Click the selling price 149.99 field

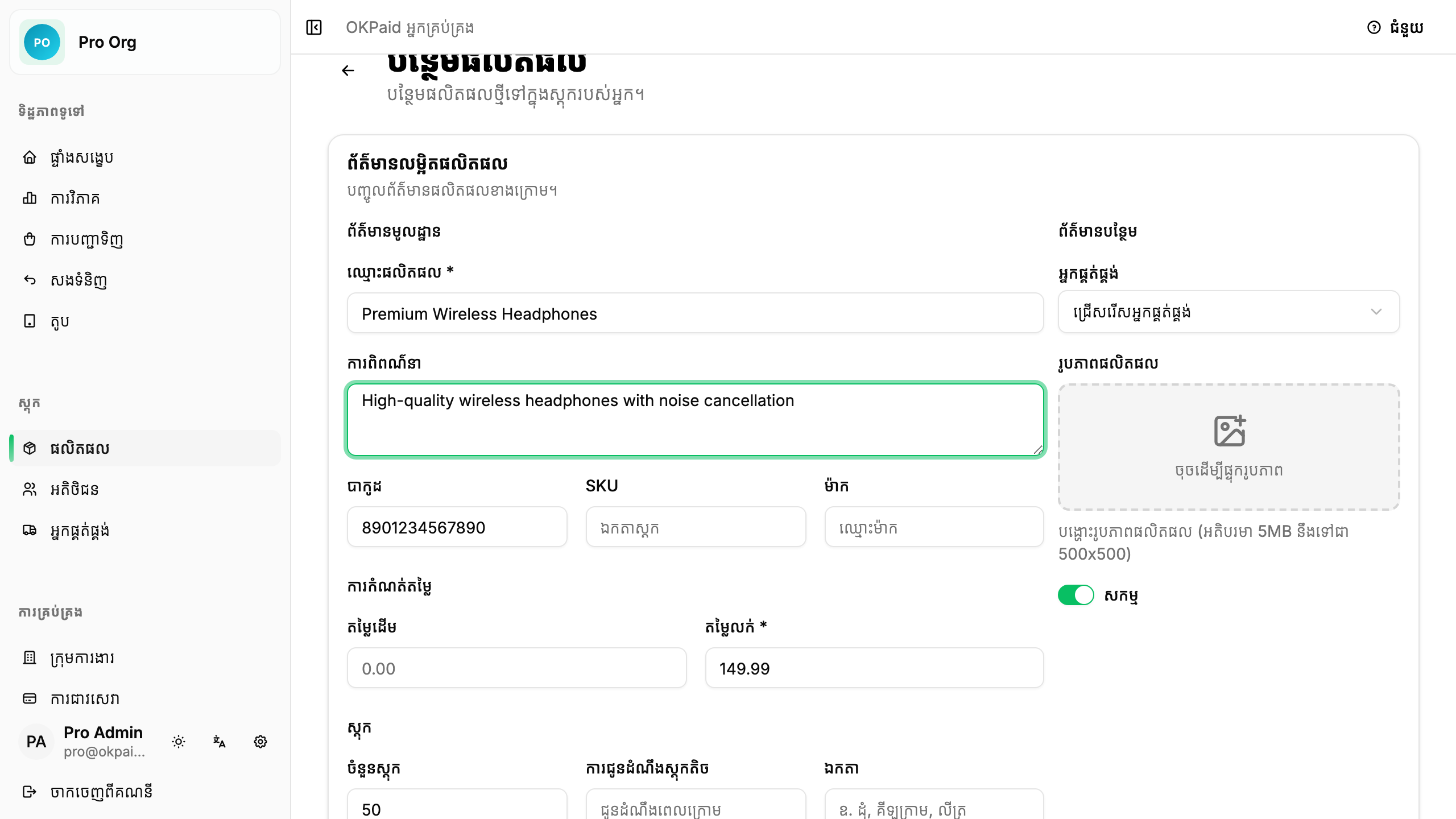click(874, 668)
